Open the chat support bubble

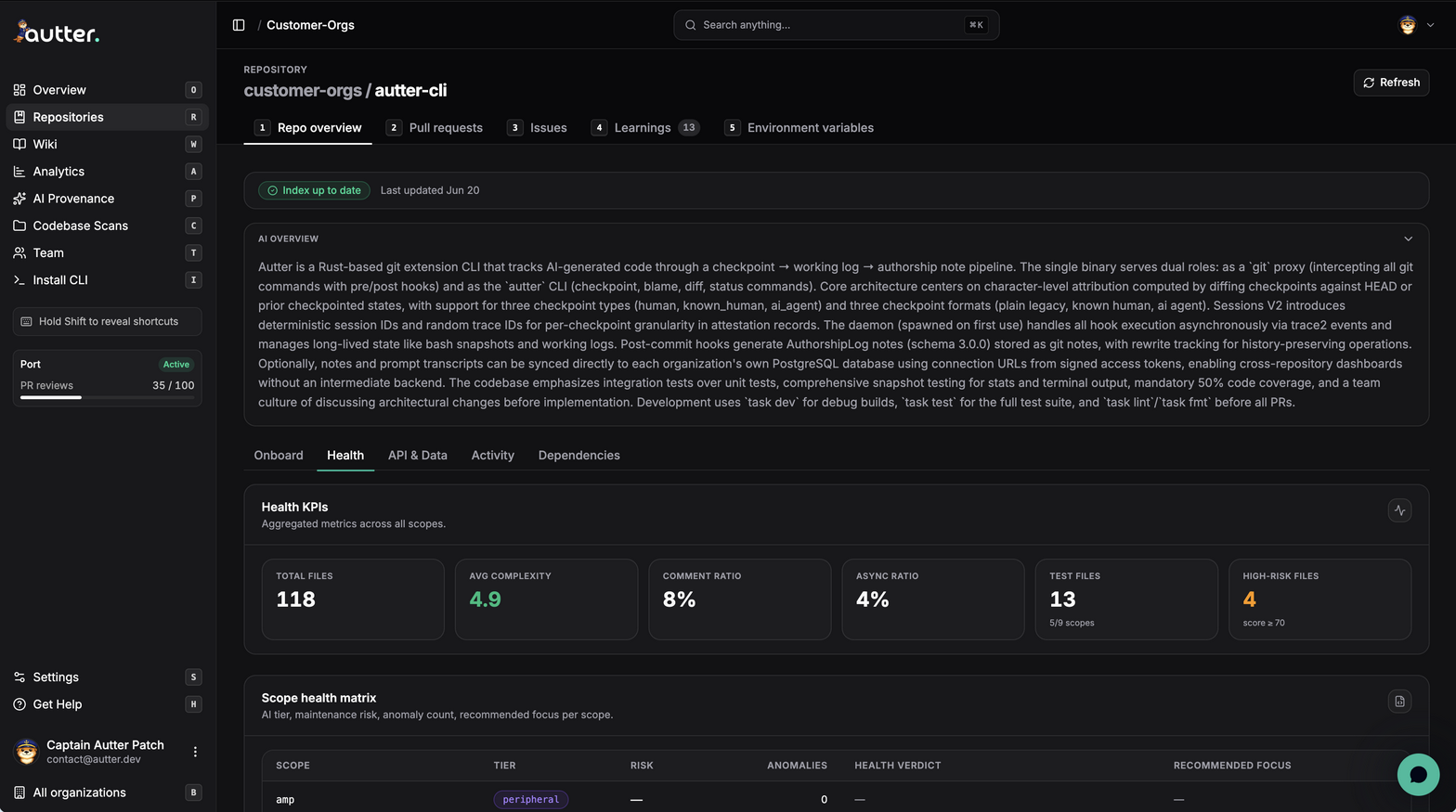tap(1418, 774)
